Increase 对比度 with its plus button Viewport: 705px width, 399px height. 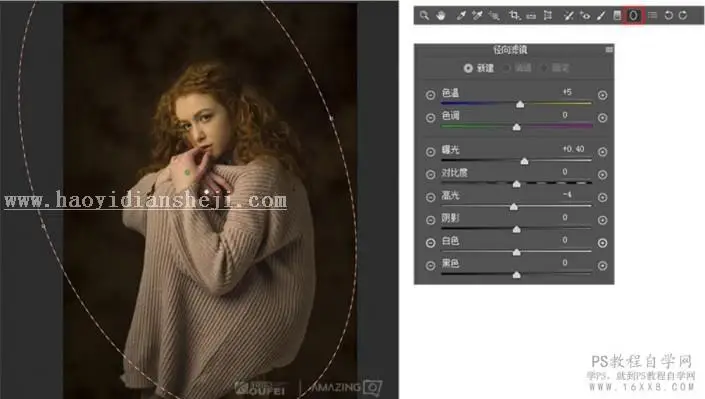point(602,175)
